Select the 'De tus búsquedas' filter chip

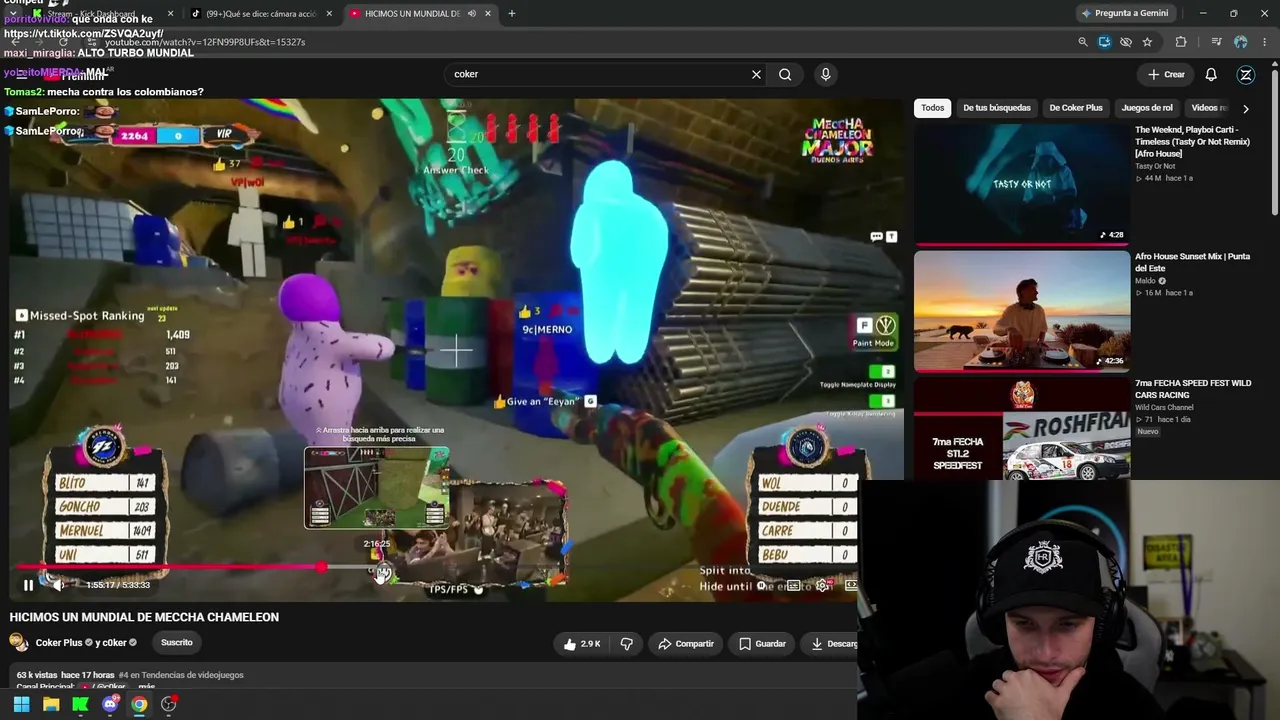[x=996, y=108]
